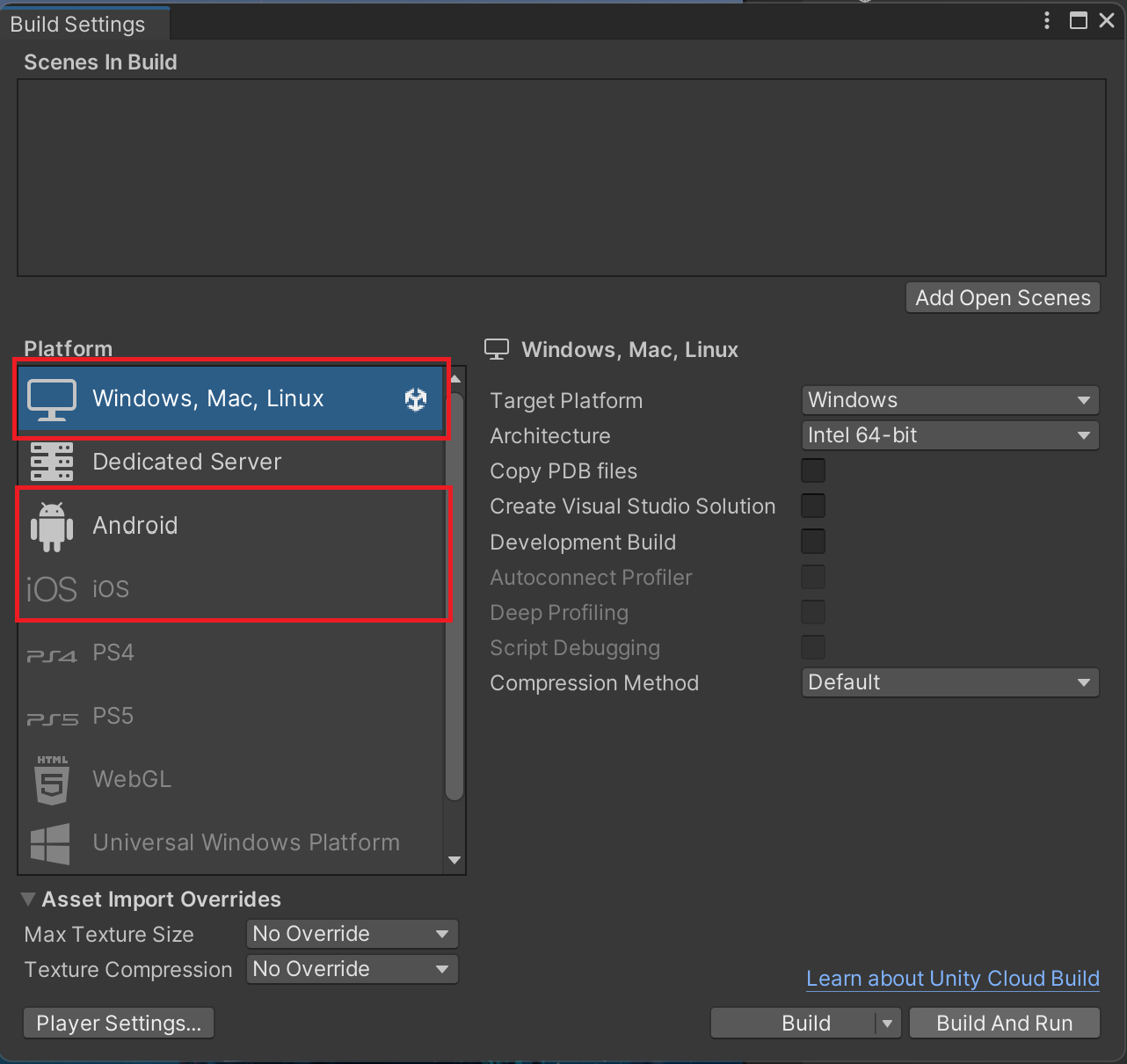Open the Target Platform dropdown
This screenshot has height=1064, width=1127.
(x=950, y=400)
